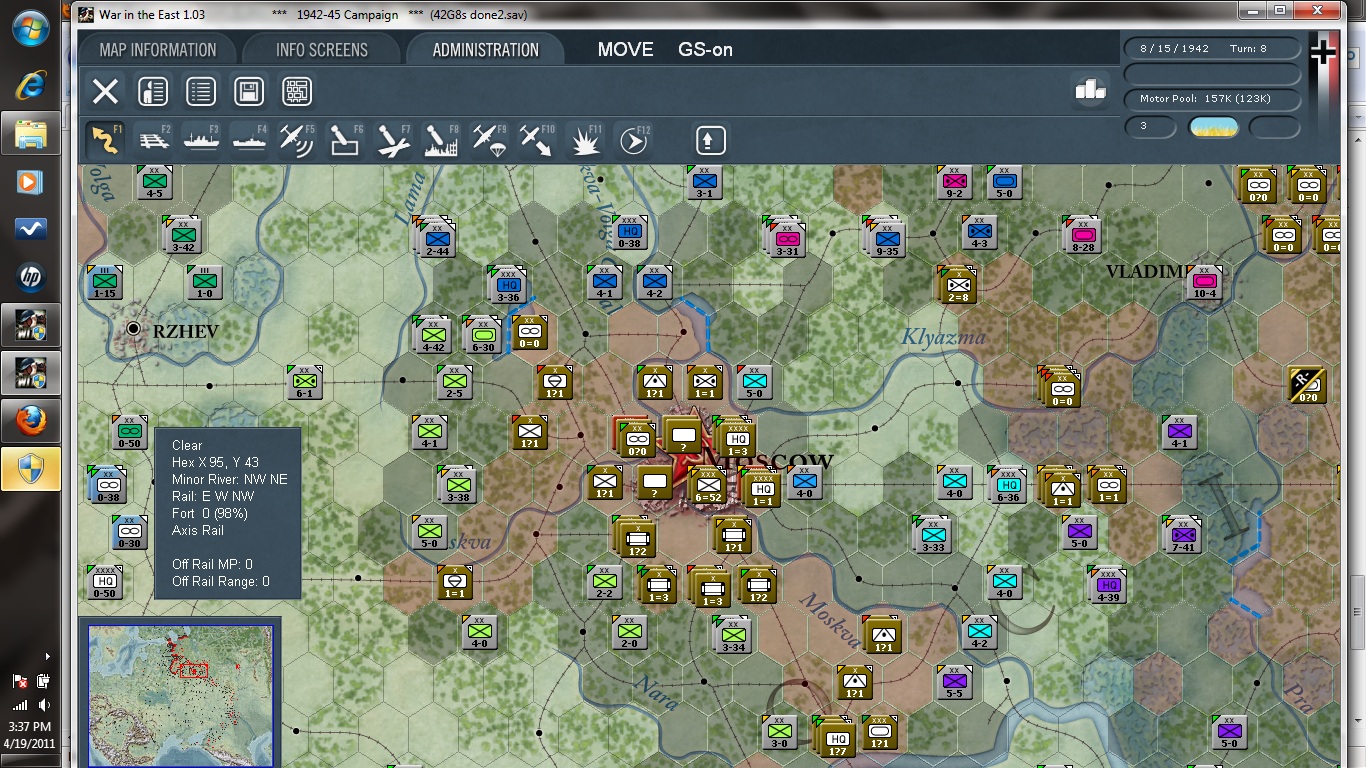Screen dimensions: 1366x768
Task: Open the podium victory chart icon
Action: point(1090,89)
